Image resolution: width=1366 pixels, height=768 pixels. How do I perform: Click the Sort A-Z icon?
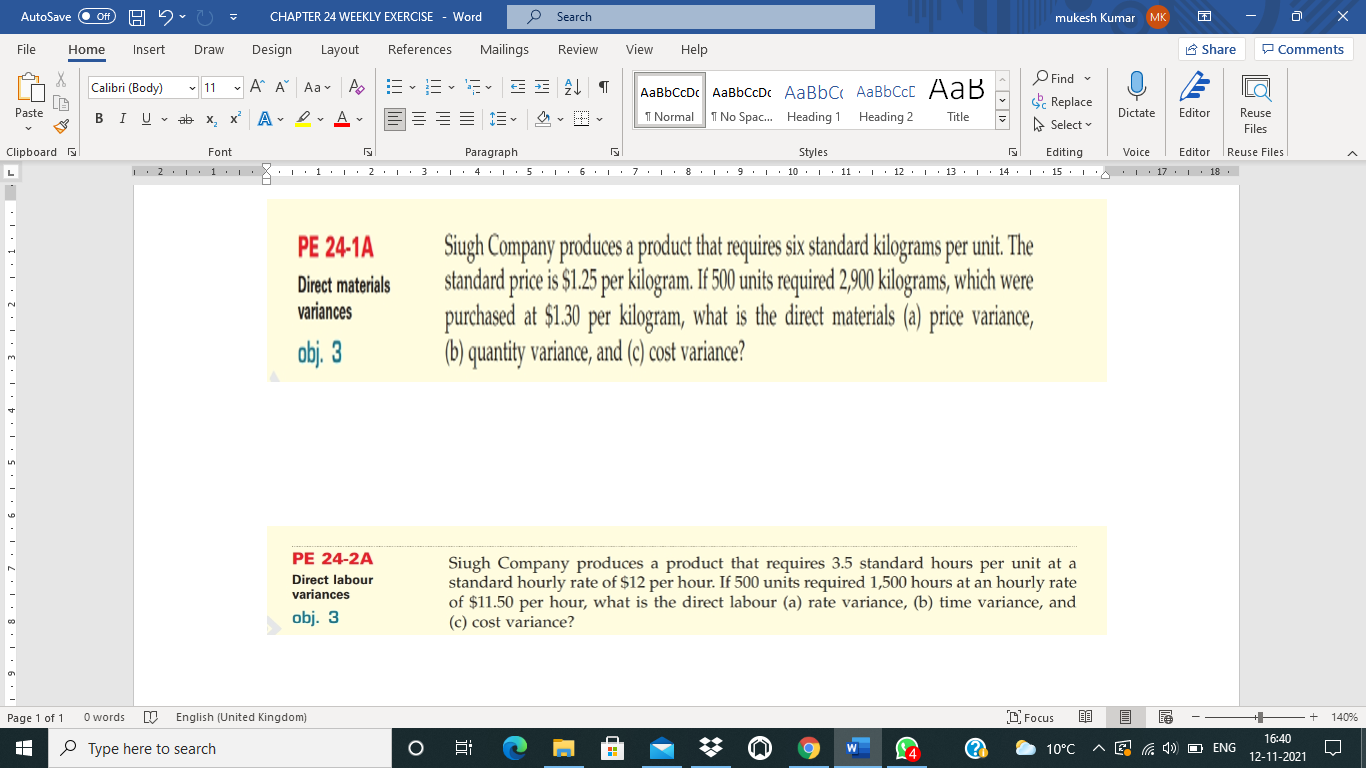[x=574, y=88]
